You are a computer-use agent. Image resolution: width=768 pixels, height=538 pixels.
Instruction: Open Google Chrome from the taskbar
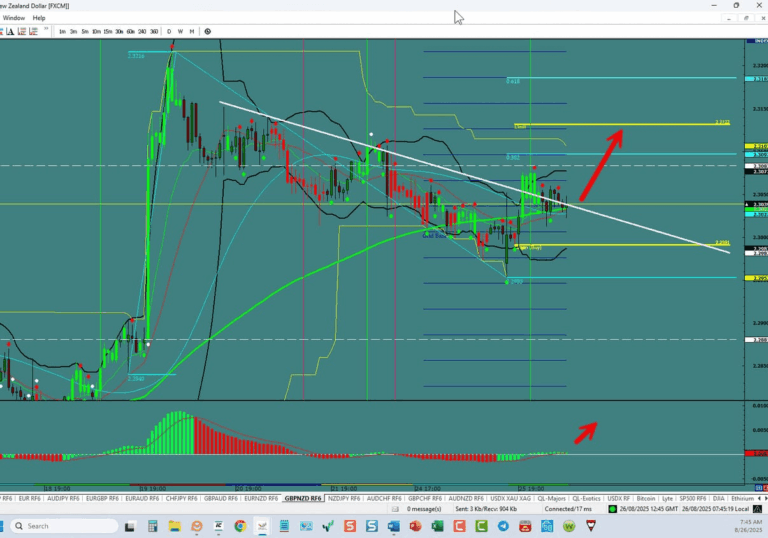(240, 526)
